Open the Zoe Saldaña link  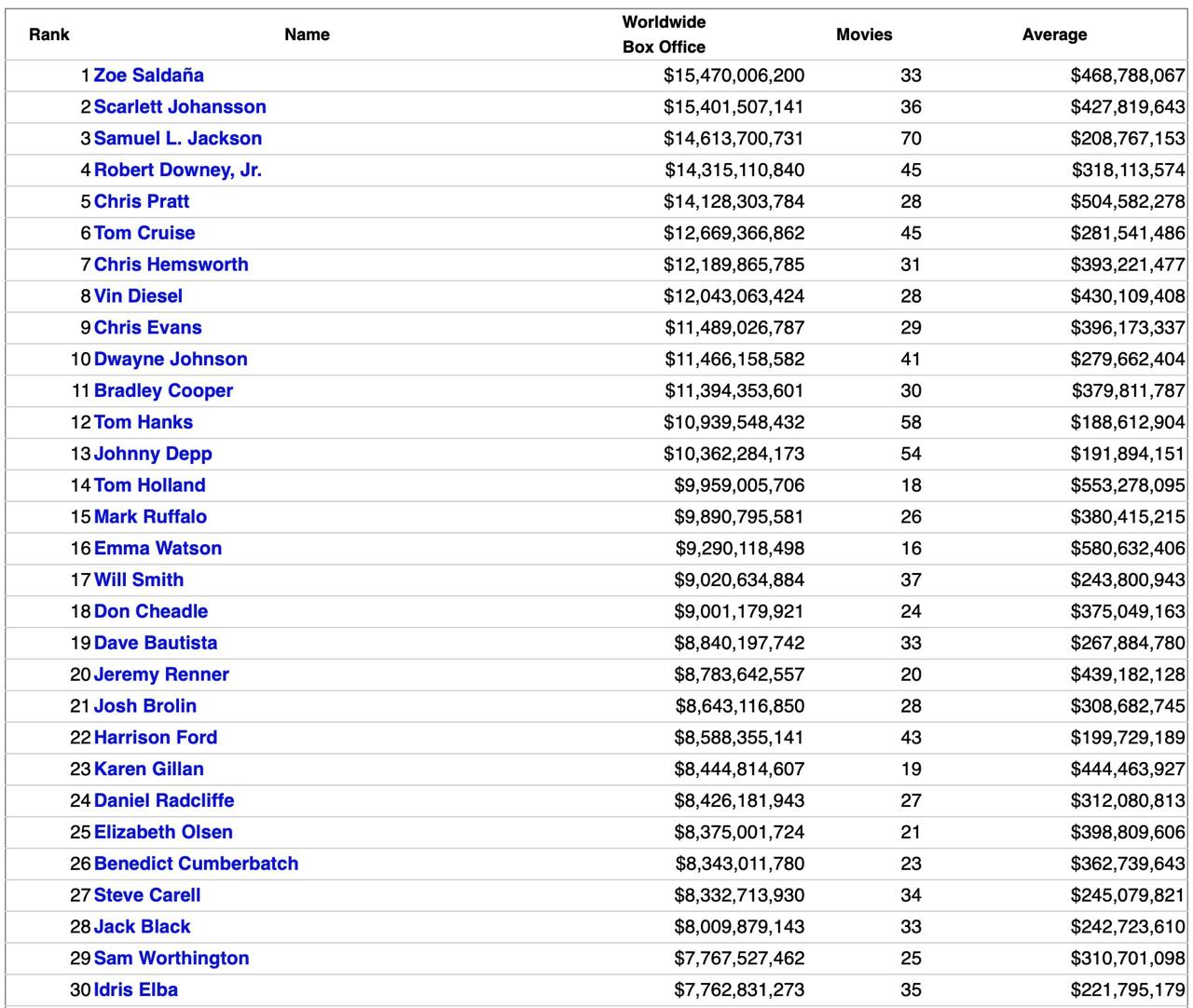point(148,75)
